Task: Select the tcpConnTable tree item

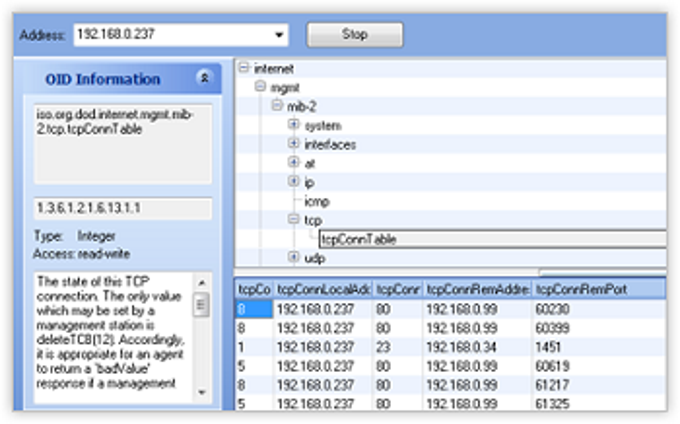Action: click(492, 239)
